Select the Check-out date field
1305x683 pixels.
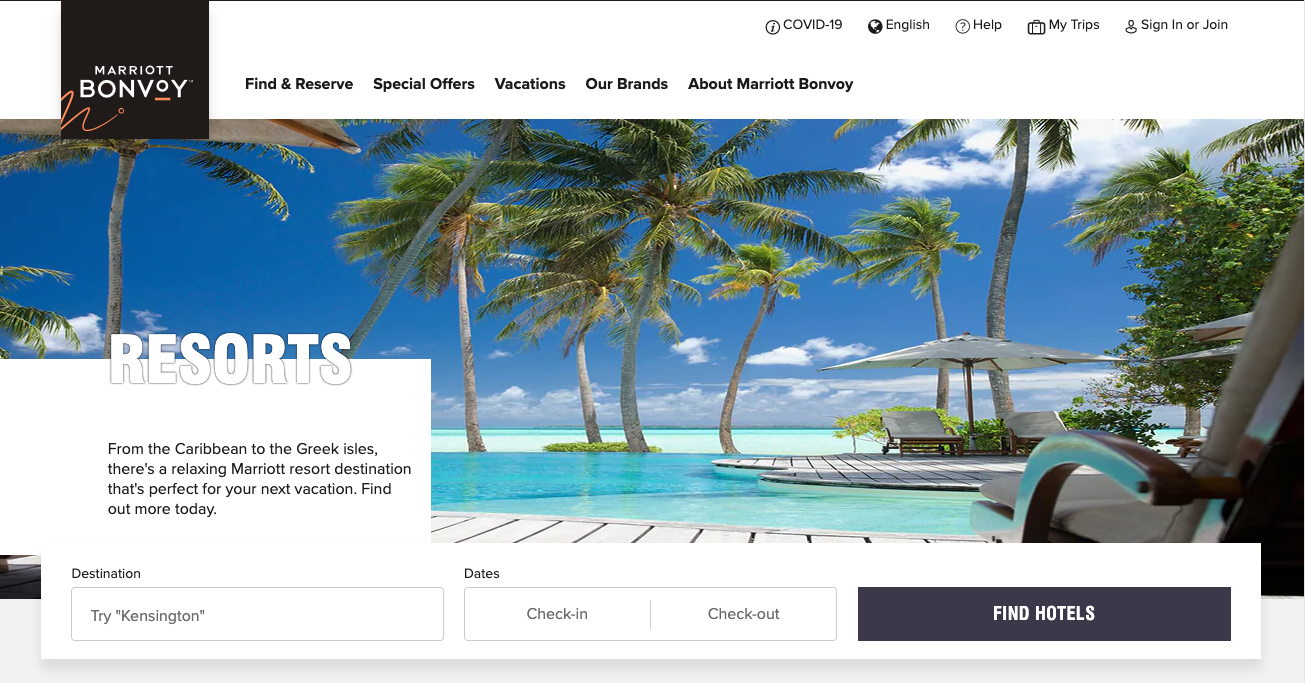coord(743,614)
